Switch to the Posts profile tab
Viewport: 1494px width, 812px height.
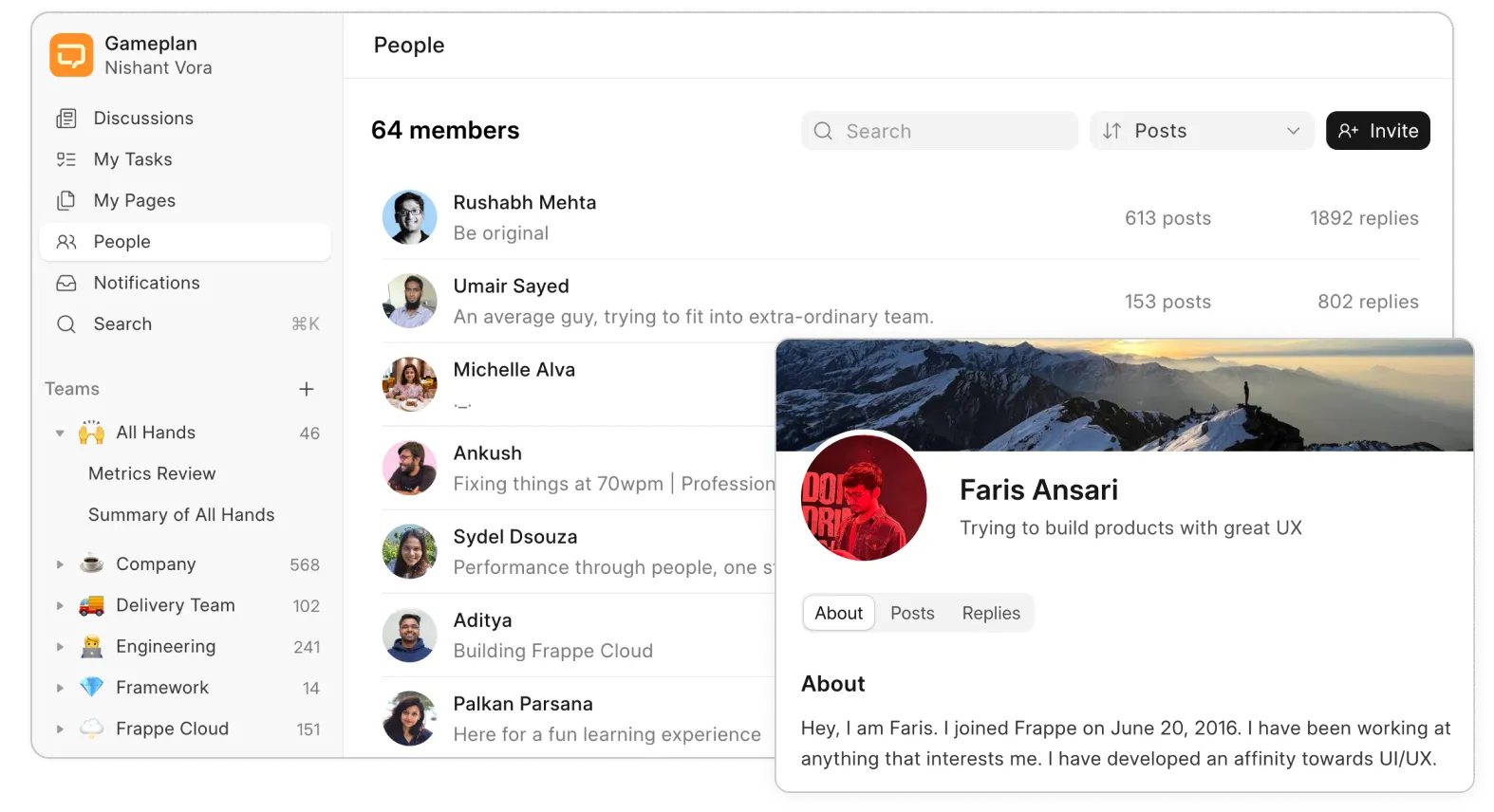(x=912, y=614)
